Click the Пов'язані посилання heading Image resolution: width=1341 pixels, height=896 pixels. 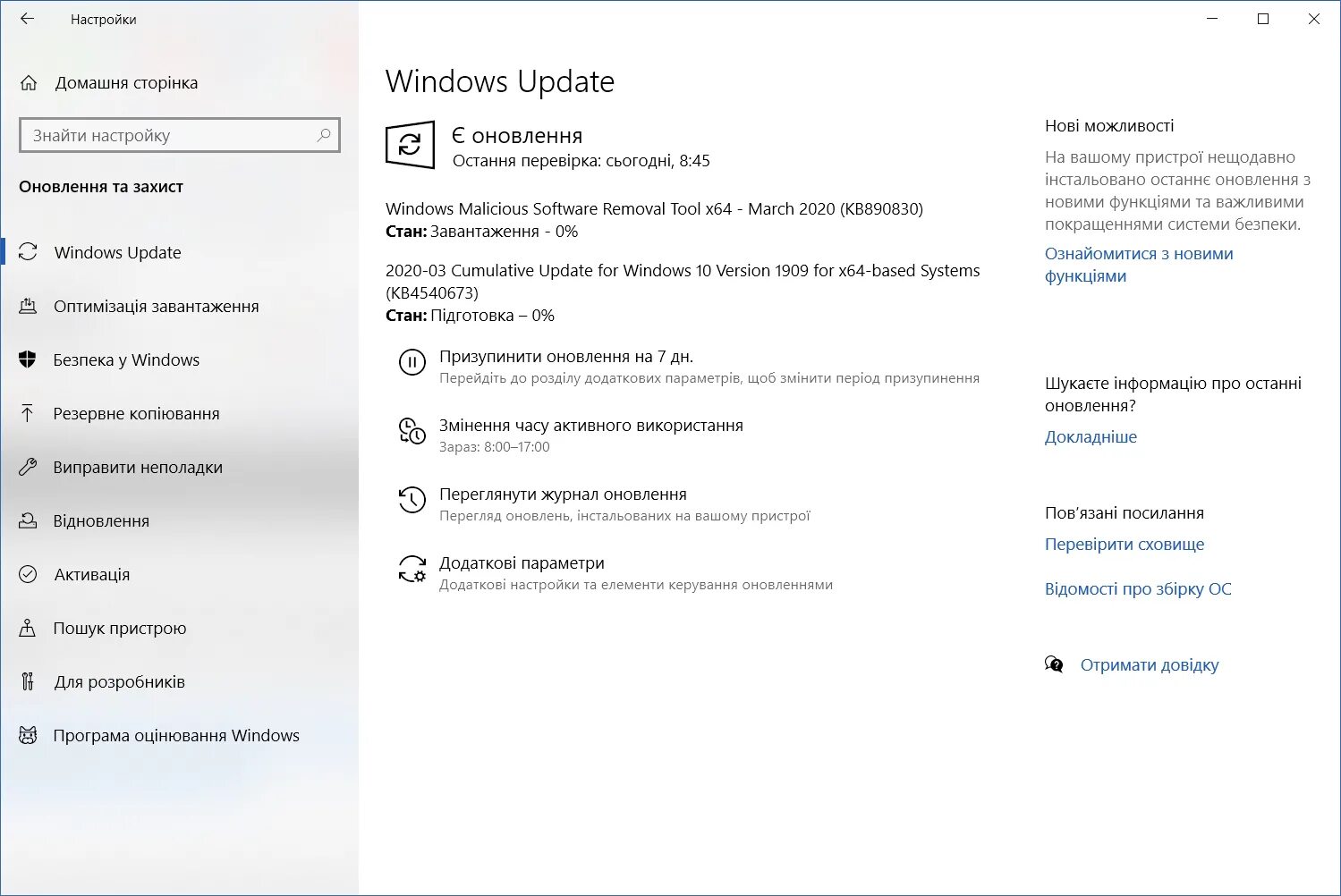point(1125,512)
